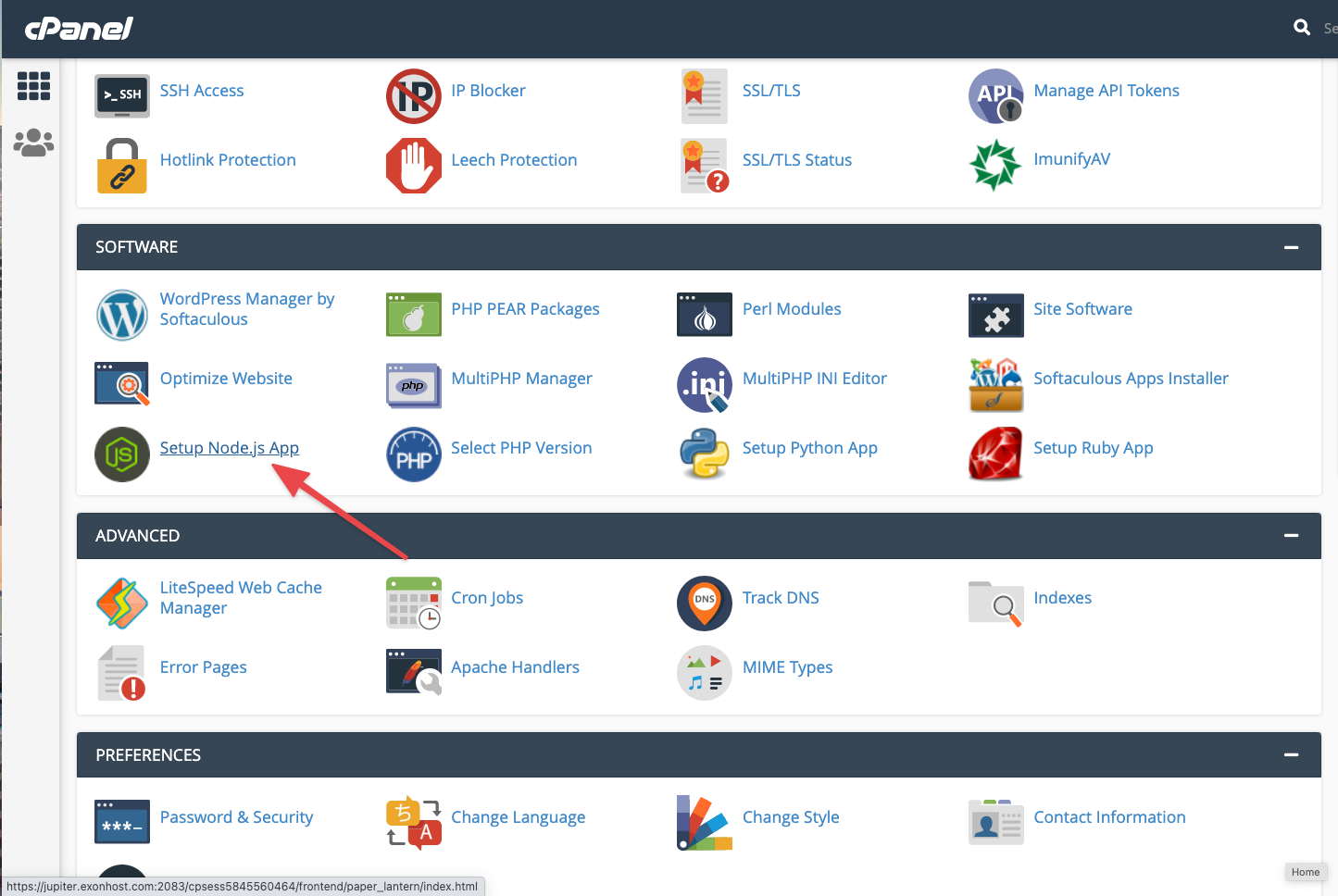Click the PHP PEAR Packages icon

tap(414, 315)
